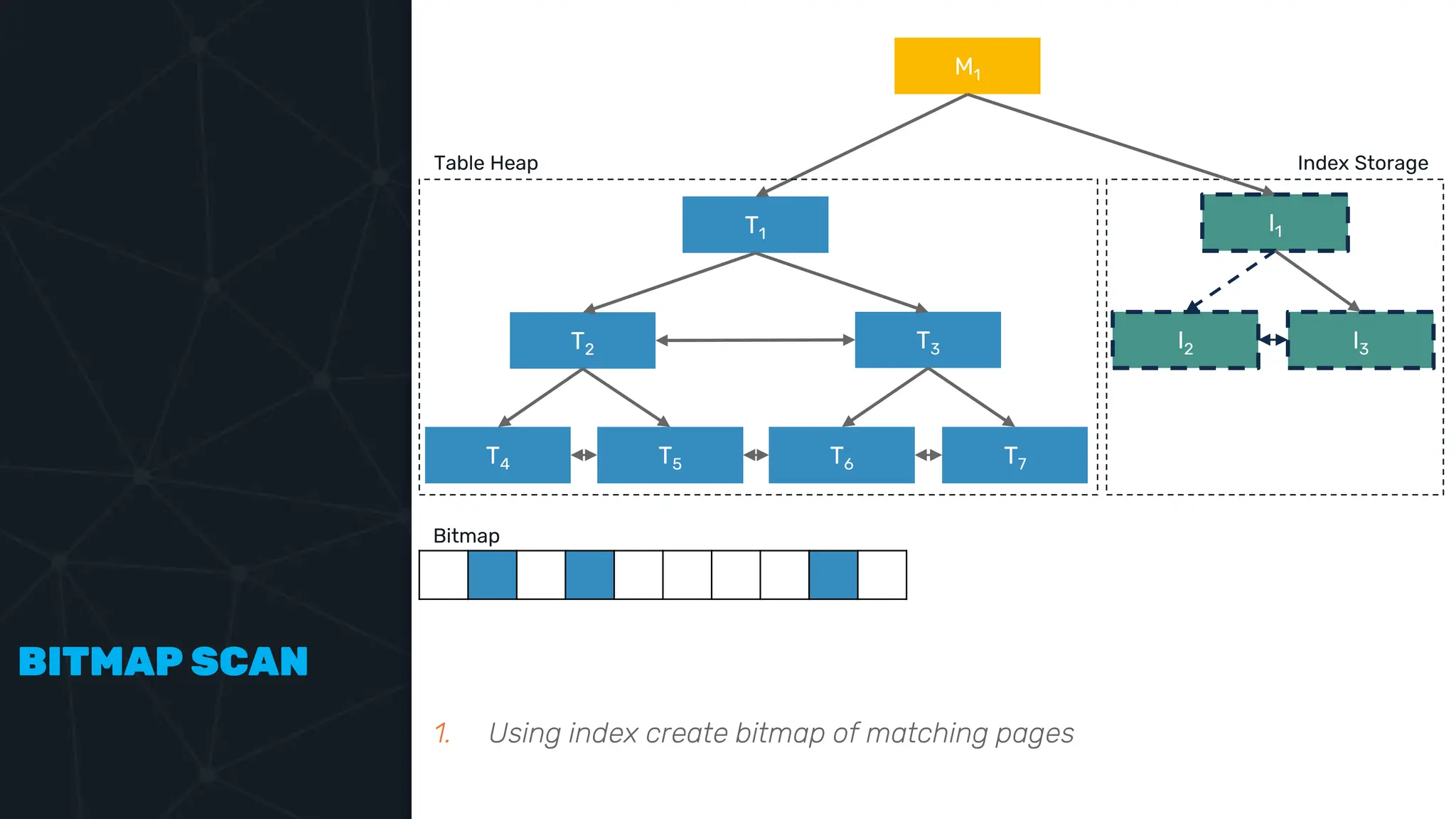This screenshot has height=819, width=1456.
Task: Select the T1 table heap node
Action: click(755, 225)
